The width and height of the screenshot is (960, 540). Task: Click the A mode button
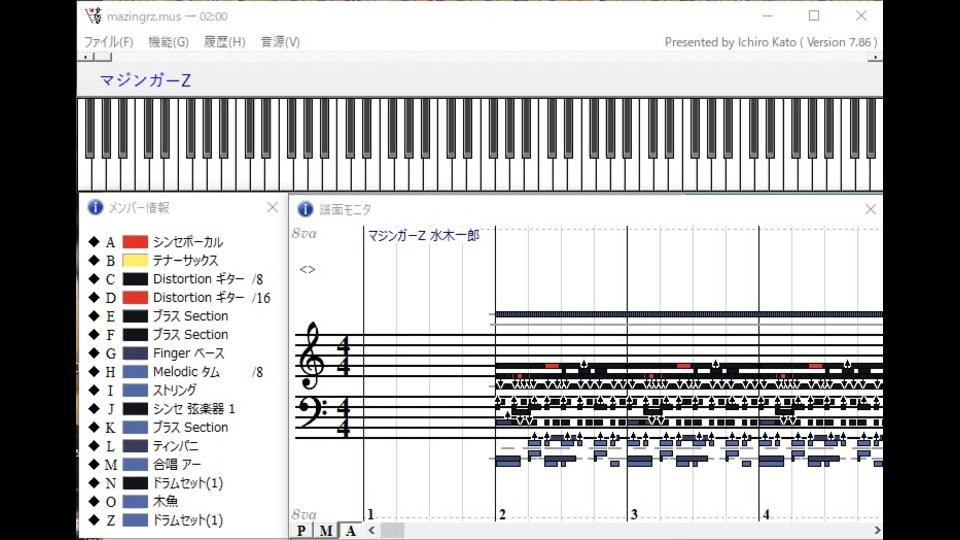pyautogui.click(x=350, y=530)
